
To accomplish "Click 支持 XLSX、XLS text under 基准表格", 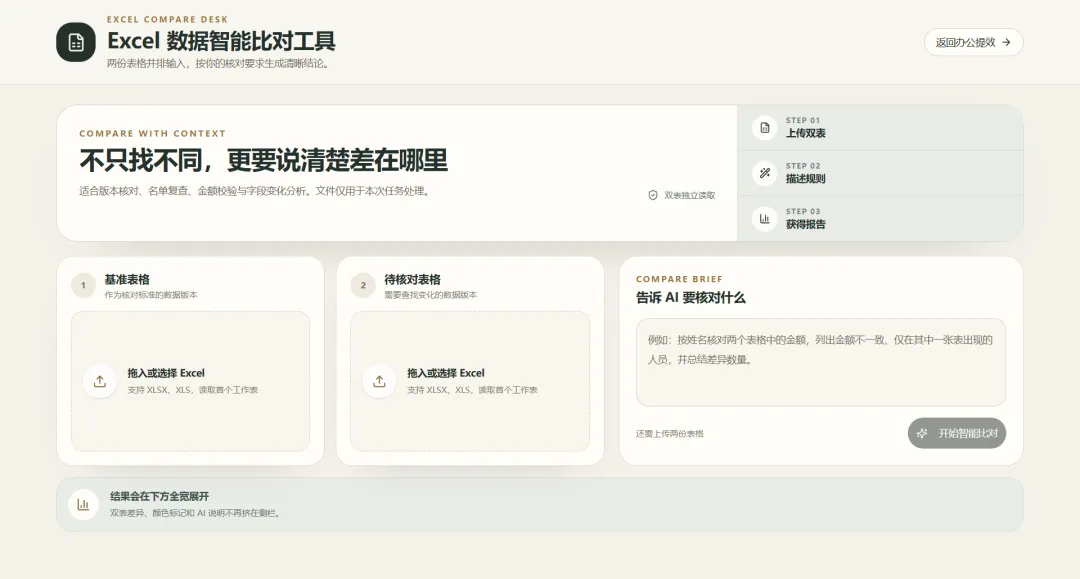I will (193, 390).
